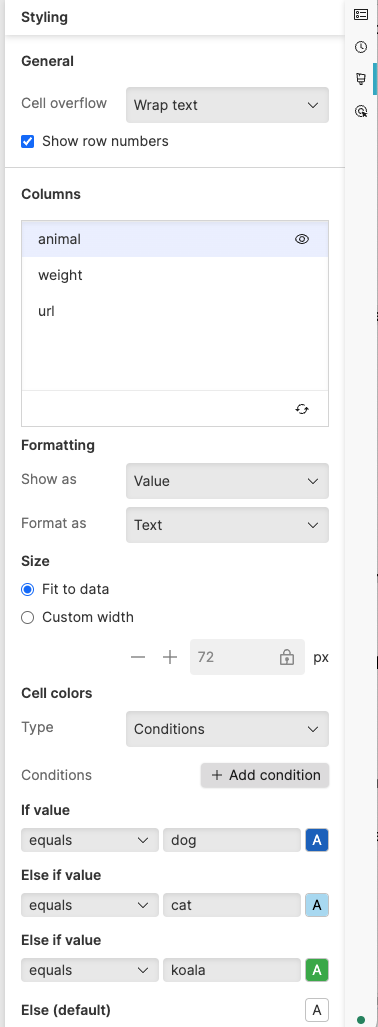Select the Custom width radio option

pyautogui.click(x=28, y=618)
